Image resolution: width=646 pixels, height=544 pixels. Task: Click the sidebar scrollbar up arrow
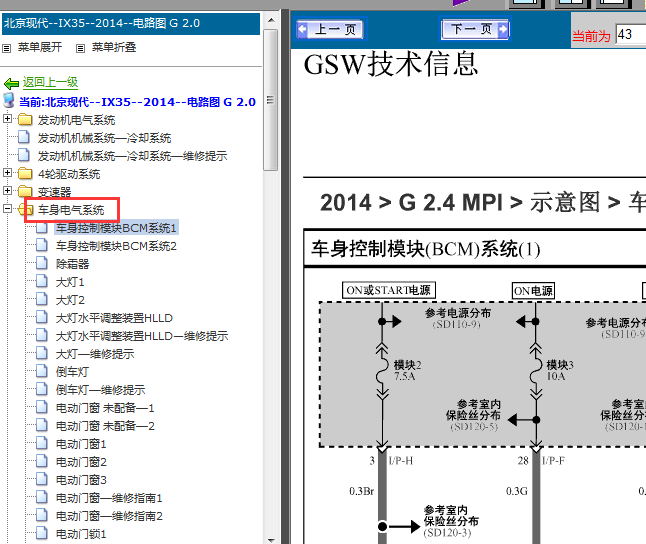point(271,20)
